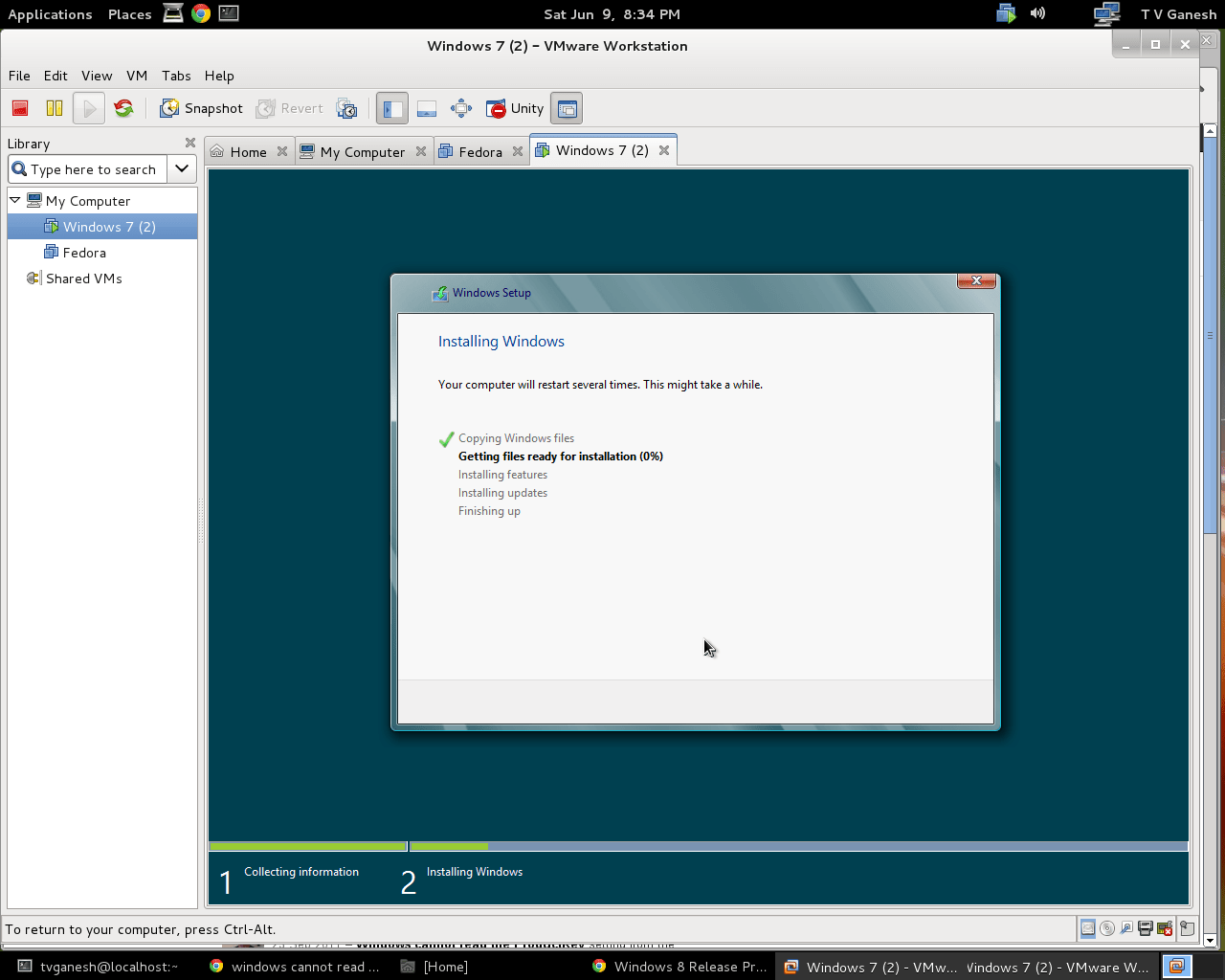Click the VMware icon in the bottom panel

(x=1177, y=966)
